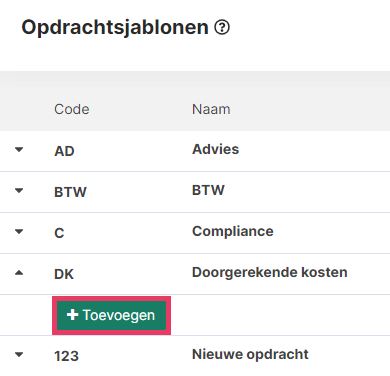This screenshot has height=376, width=390.
Task: Click the plus icon in Toevoegen
Action: pyautogui.click(x=72, y=315)
